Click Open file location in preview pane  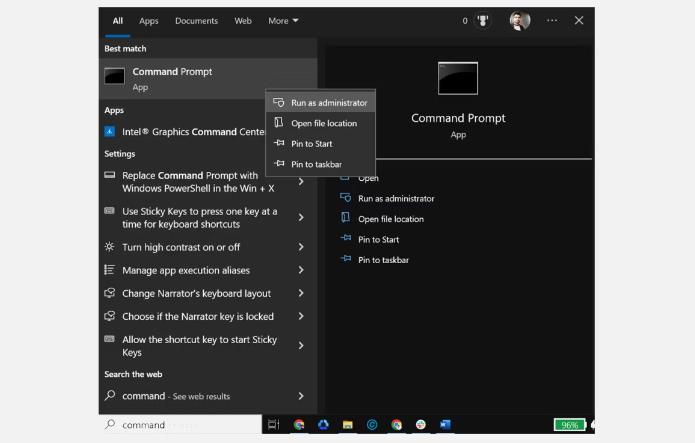pos(391,219)
